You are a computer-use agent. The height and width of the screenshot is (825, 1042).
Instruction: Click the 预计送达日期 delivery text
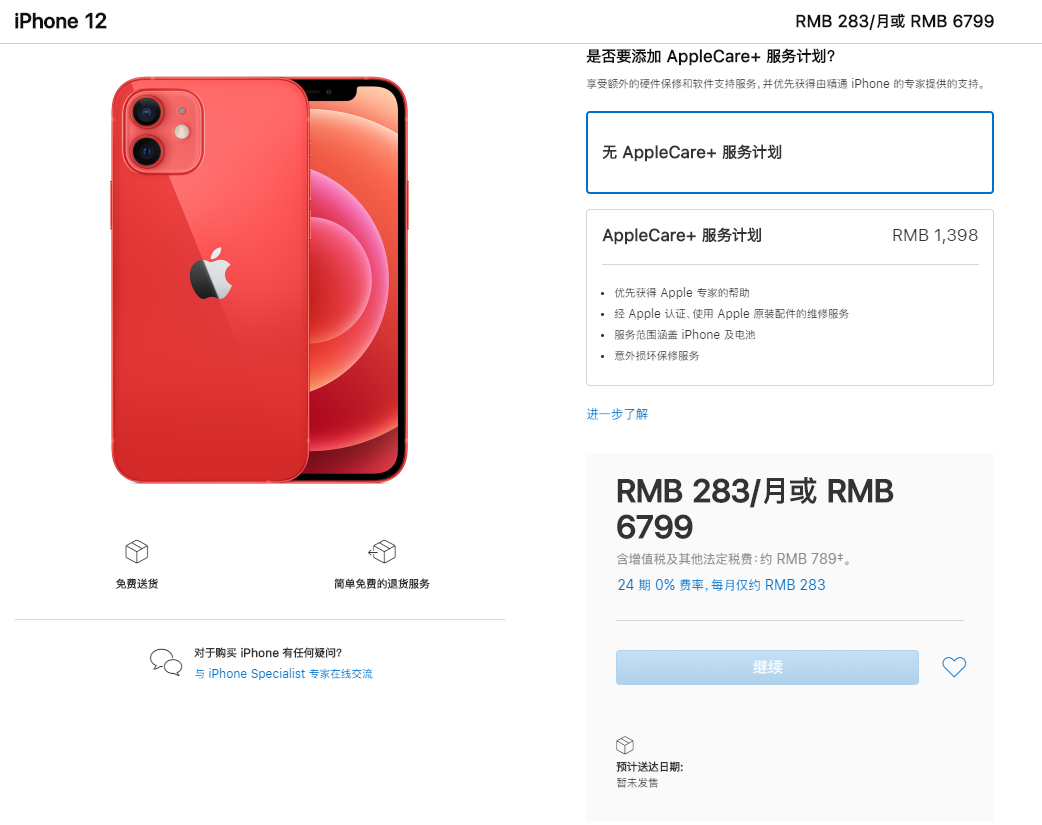649,767
